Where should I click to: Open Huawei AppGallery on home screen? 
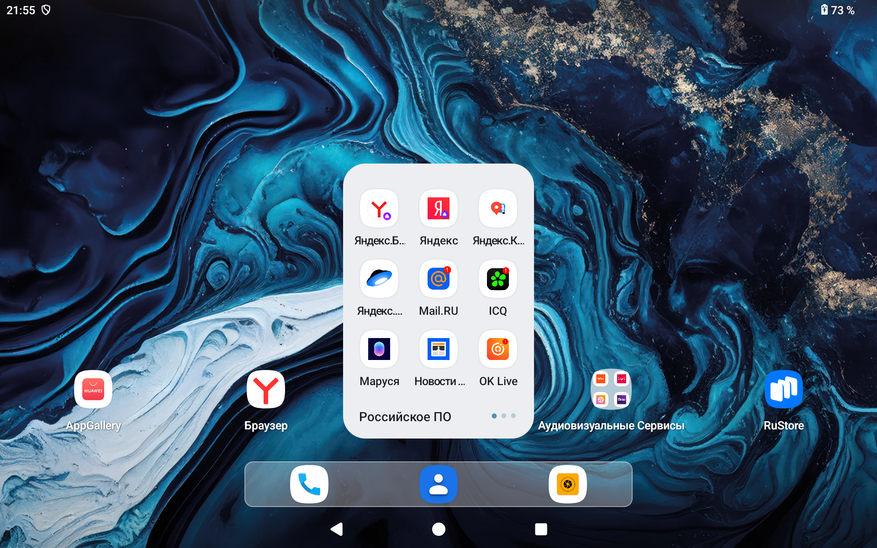click(x=93, y=390)
